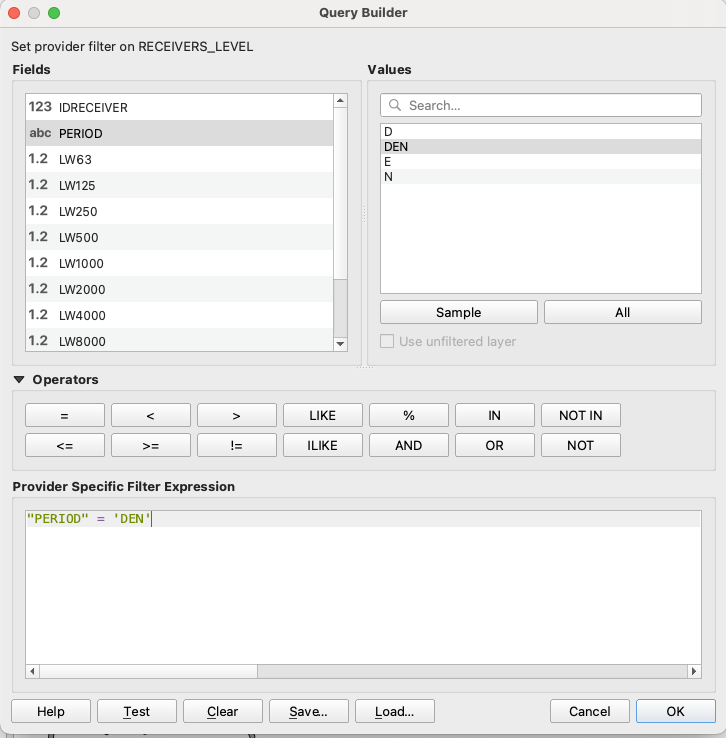Click expression editor scroll left arrow
The width and height of the screenshot is (726, 738).
[32, 671]
